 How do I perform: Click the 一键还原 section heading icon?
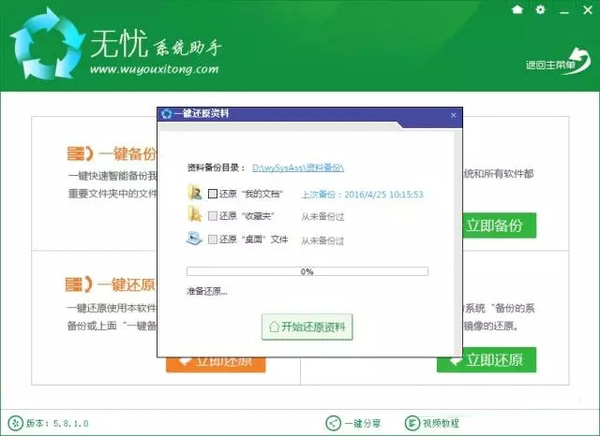[78, 284]
